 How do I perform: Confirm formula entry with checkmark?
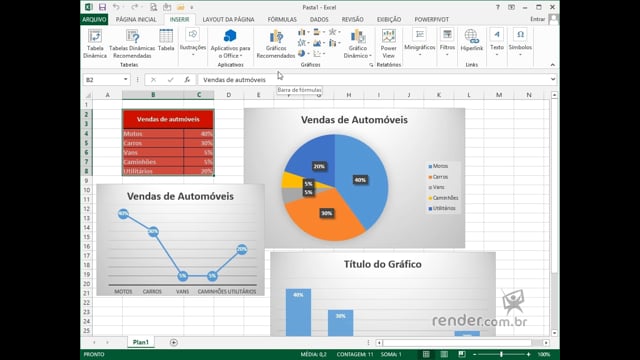click(x=170, y=80)
